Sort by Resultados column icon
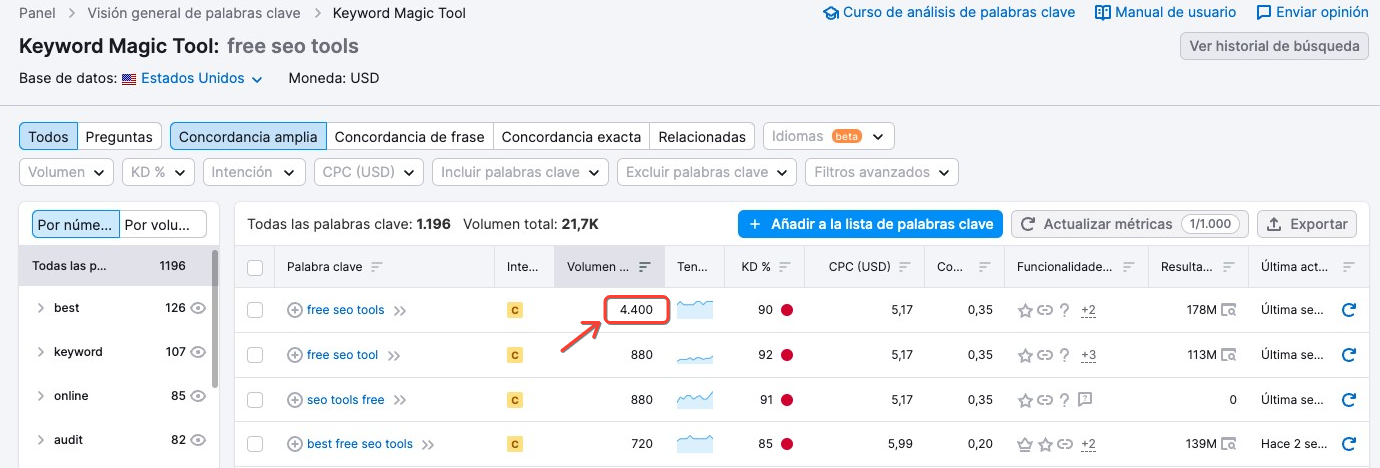 1227,267
